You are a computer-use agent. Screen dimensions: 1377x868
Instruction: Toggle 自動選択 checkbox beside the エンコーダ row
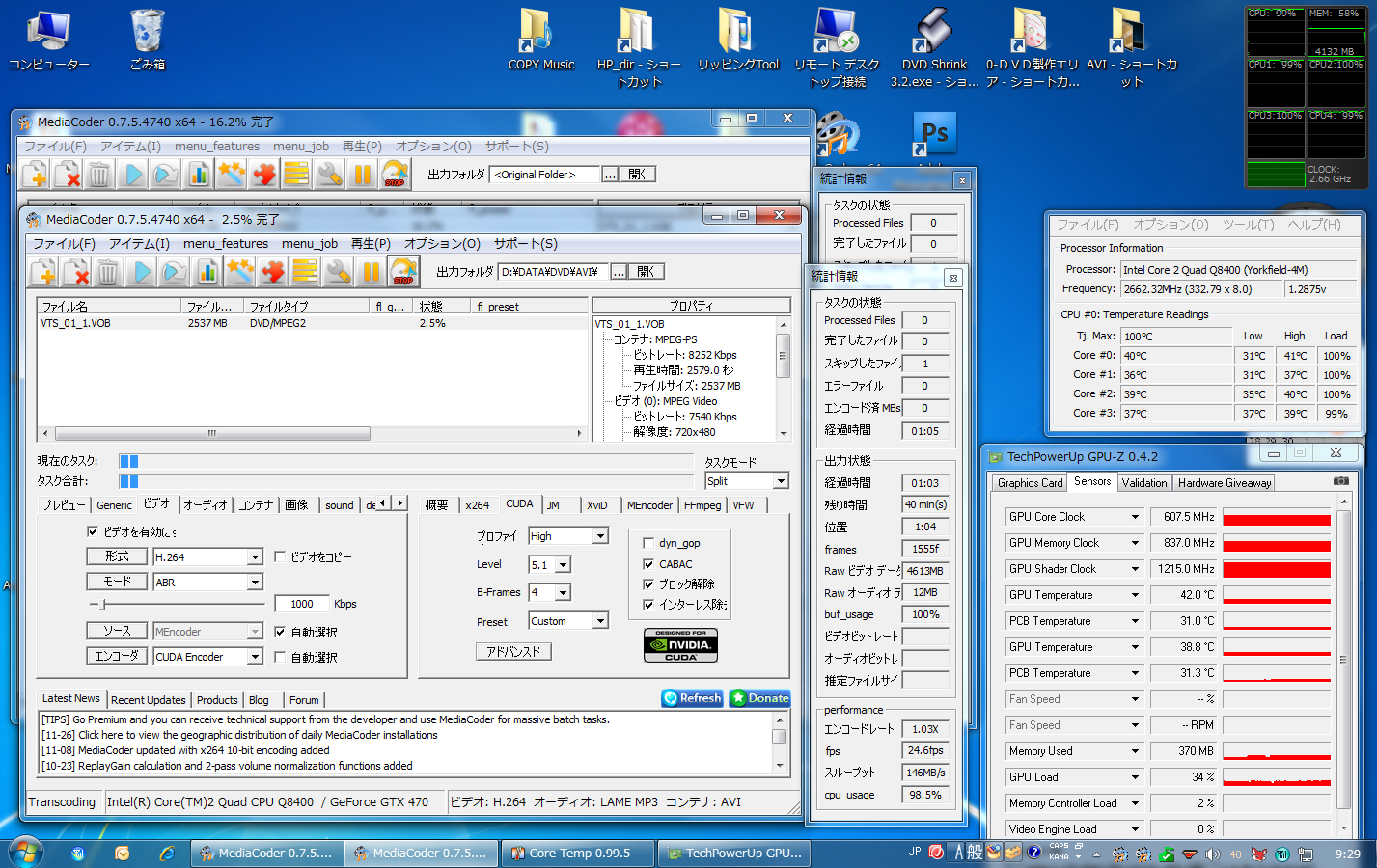(280, 657)
